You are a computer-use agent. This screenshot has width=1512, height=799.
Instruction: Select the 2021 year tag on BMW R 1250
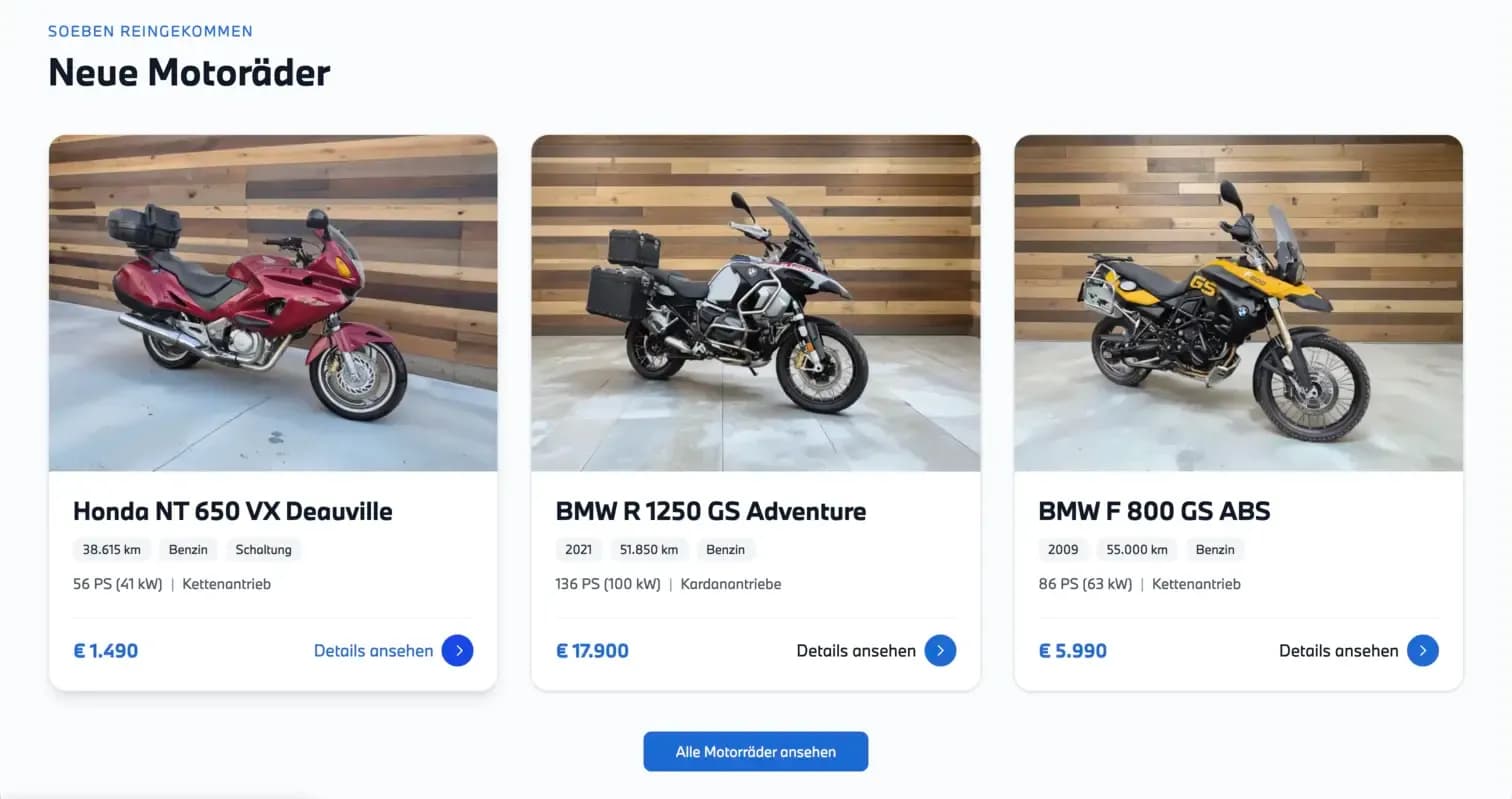point(578,549)
